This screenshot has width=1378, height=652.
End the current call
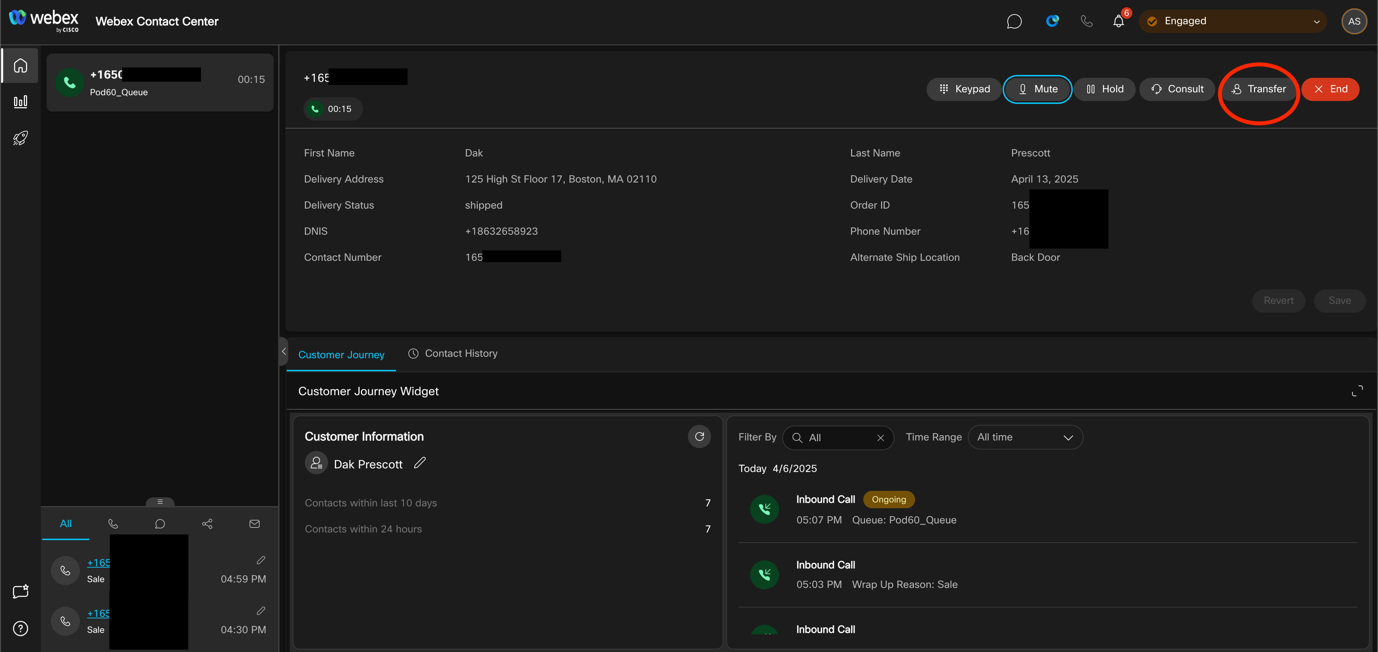click(1330, 89)
